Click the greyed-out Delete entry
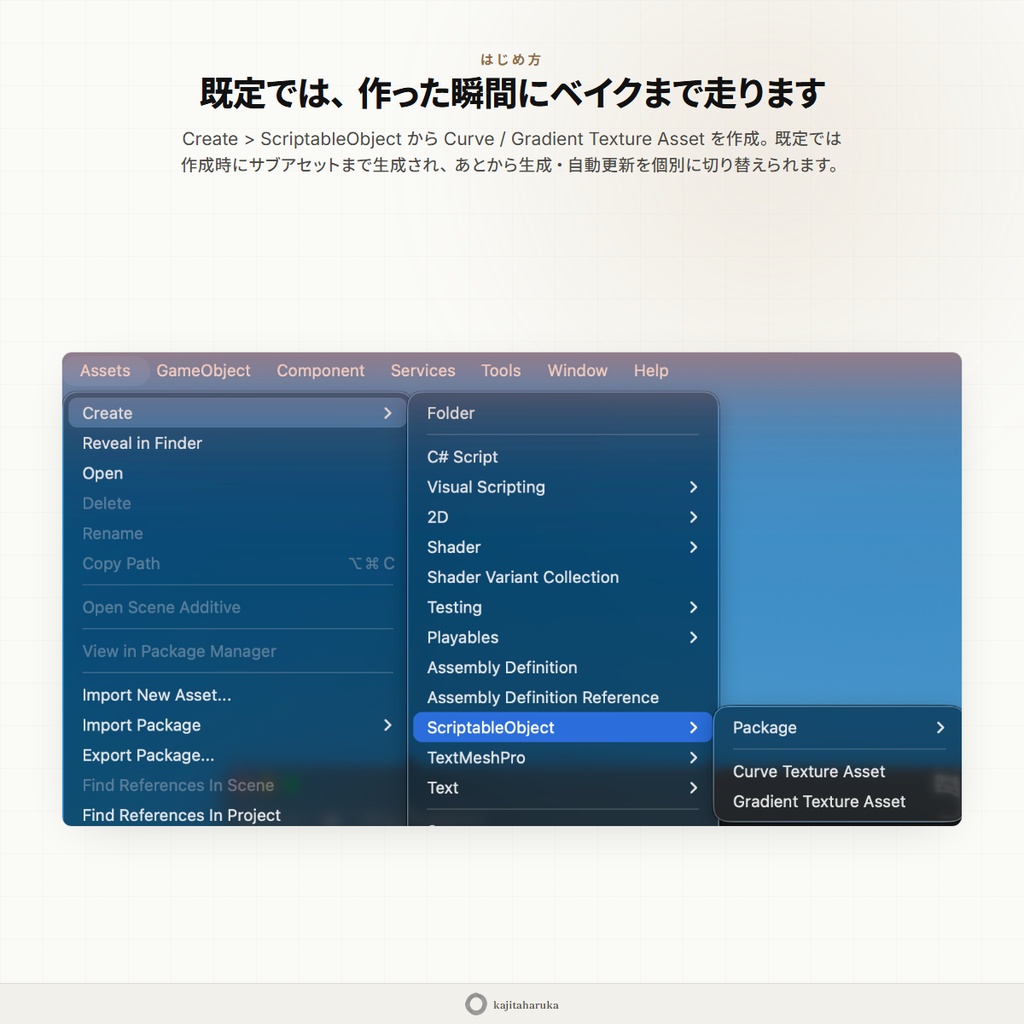This screenshot has width=1024, height=1024. point(238,504)
